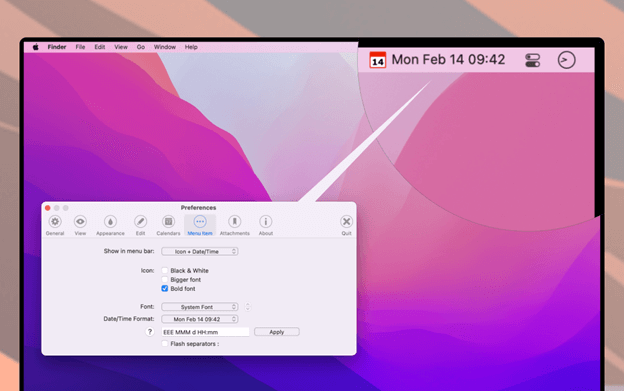Enable the Black & White icon checkbox

pos(165,270)
